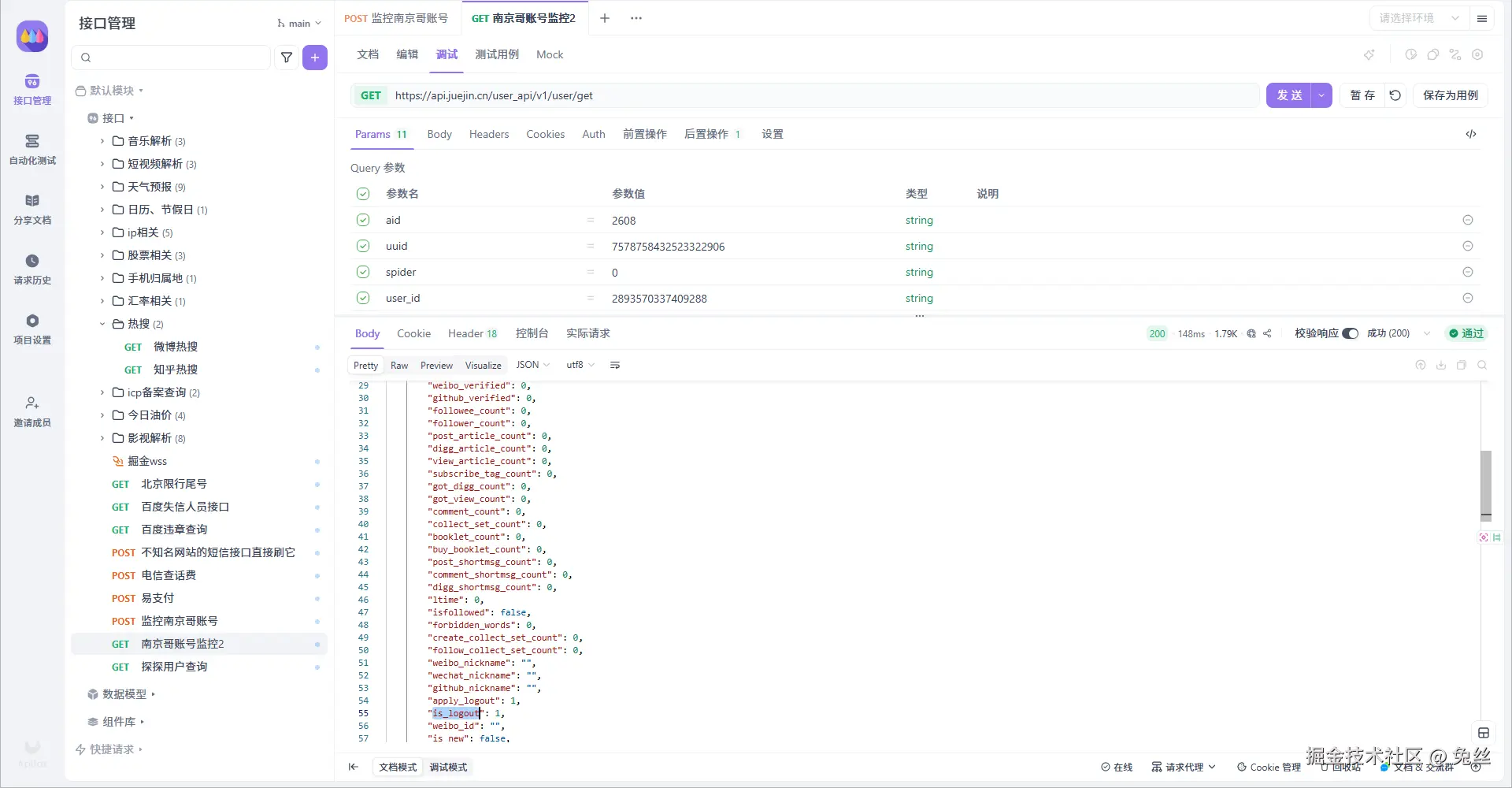The width and height of the screenshot is (1512, 788).
Task: Open the comments panel icon near top right
Action: click(1433, 54)
